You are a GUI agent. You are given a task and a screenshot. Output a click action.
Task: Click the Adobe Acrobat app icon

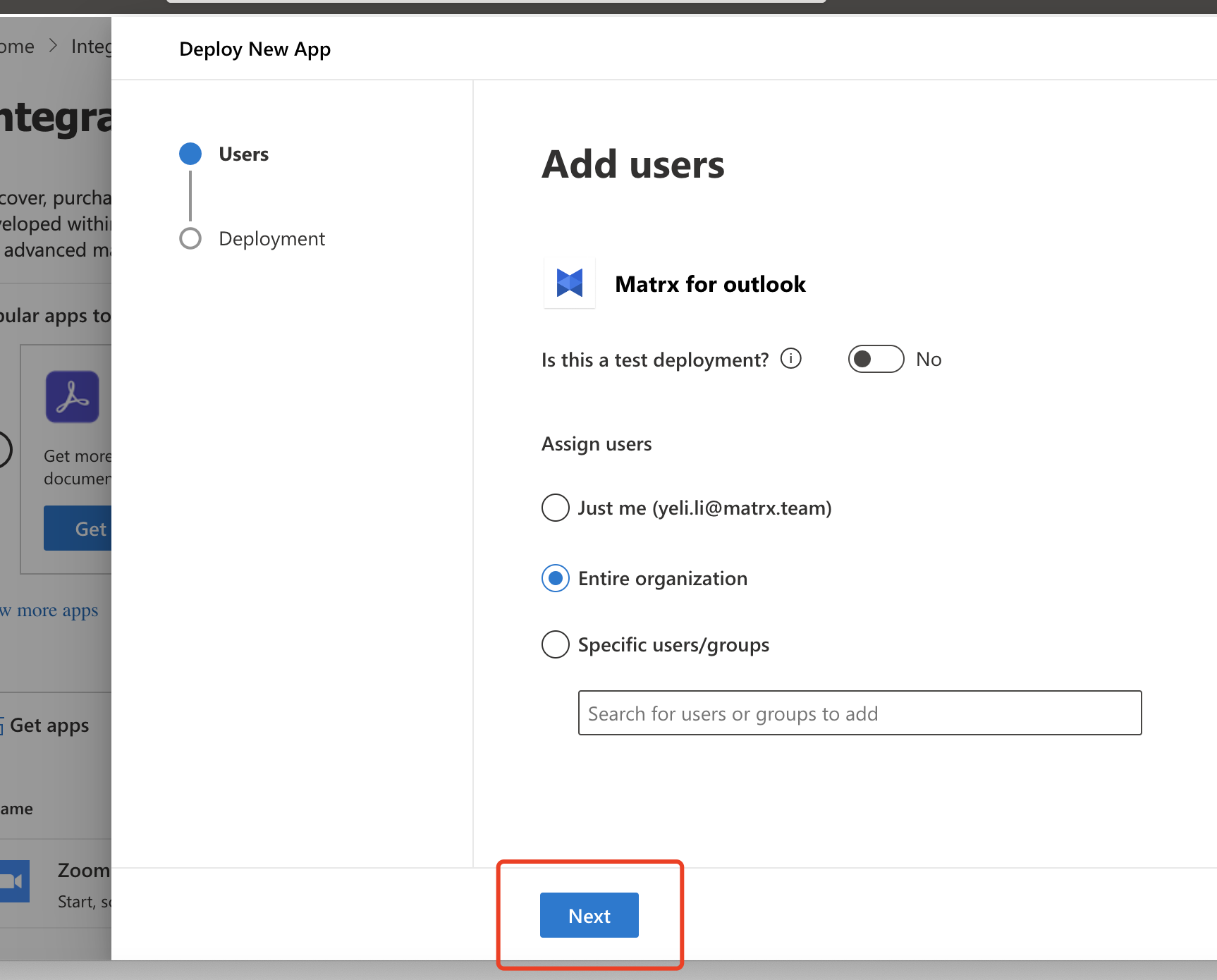pyautogui.click(x=73, y=397)
